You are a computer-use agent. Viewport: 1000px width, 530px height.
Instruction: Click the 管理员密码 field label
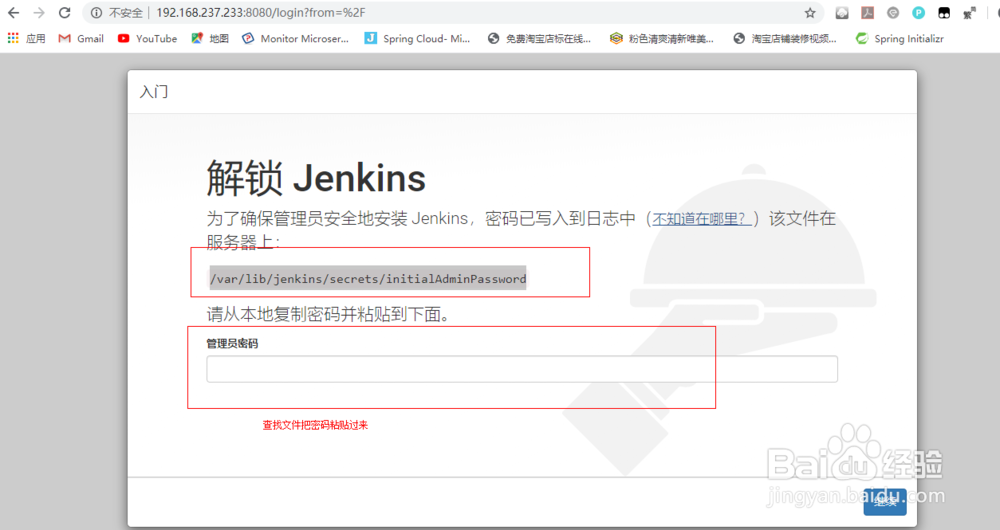232,343
